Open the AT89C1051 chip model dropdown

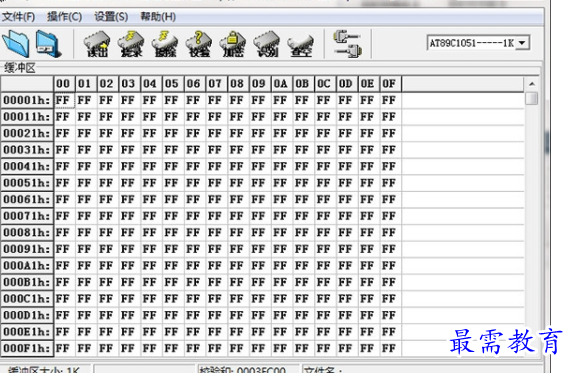pos(523,43)
